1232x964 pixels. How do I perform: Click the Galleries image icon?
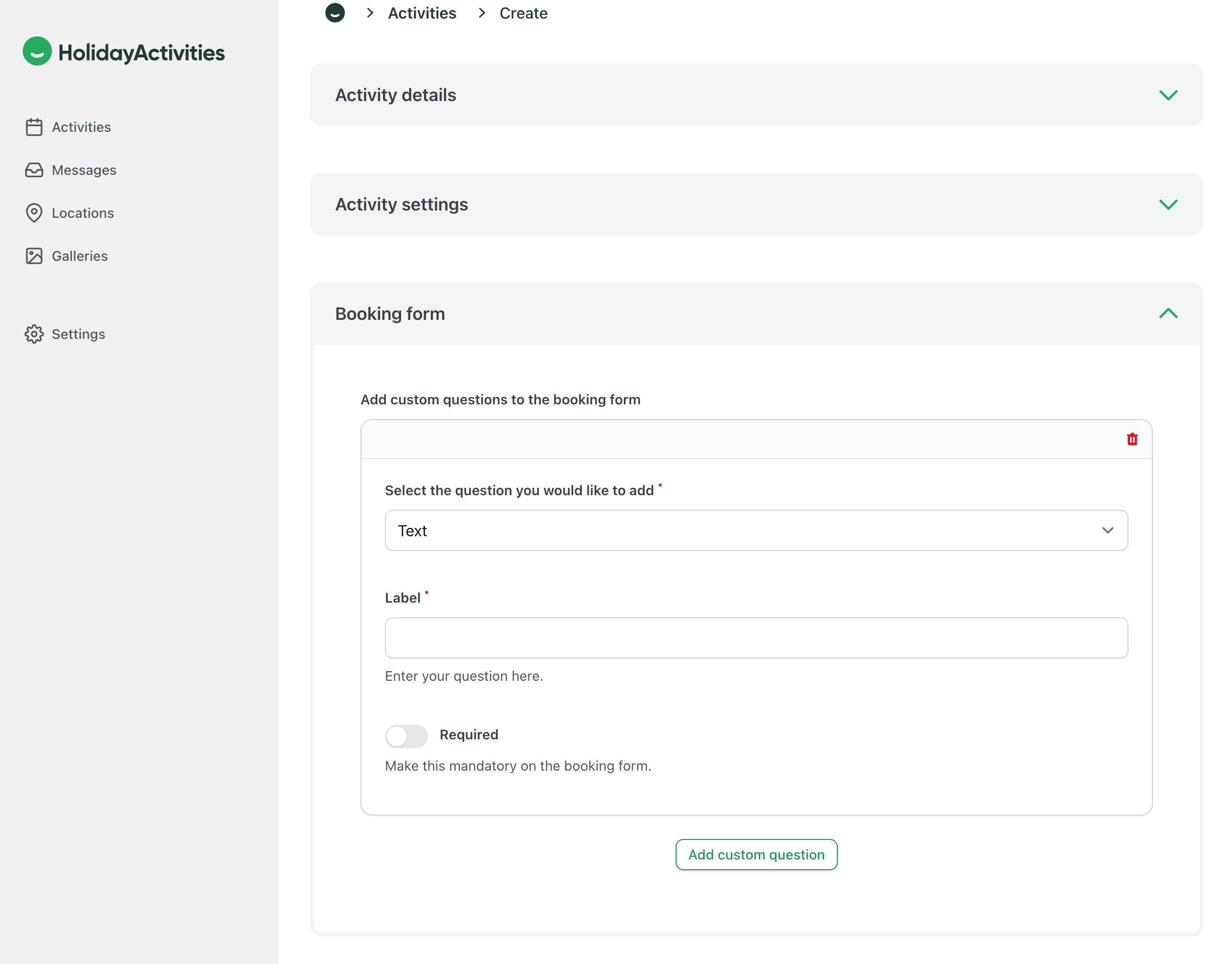point(34,256)
